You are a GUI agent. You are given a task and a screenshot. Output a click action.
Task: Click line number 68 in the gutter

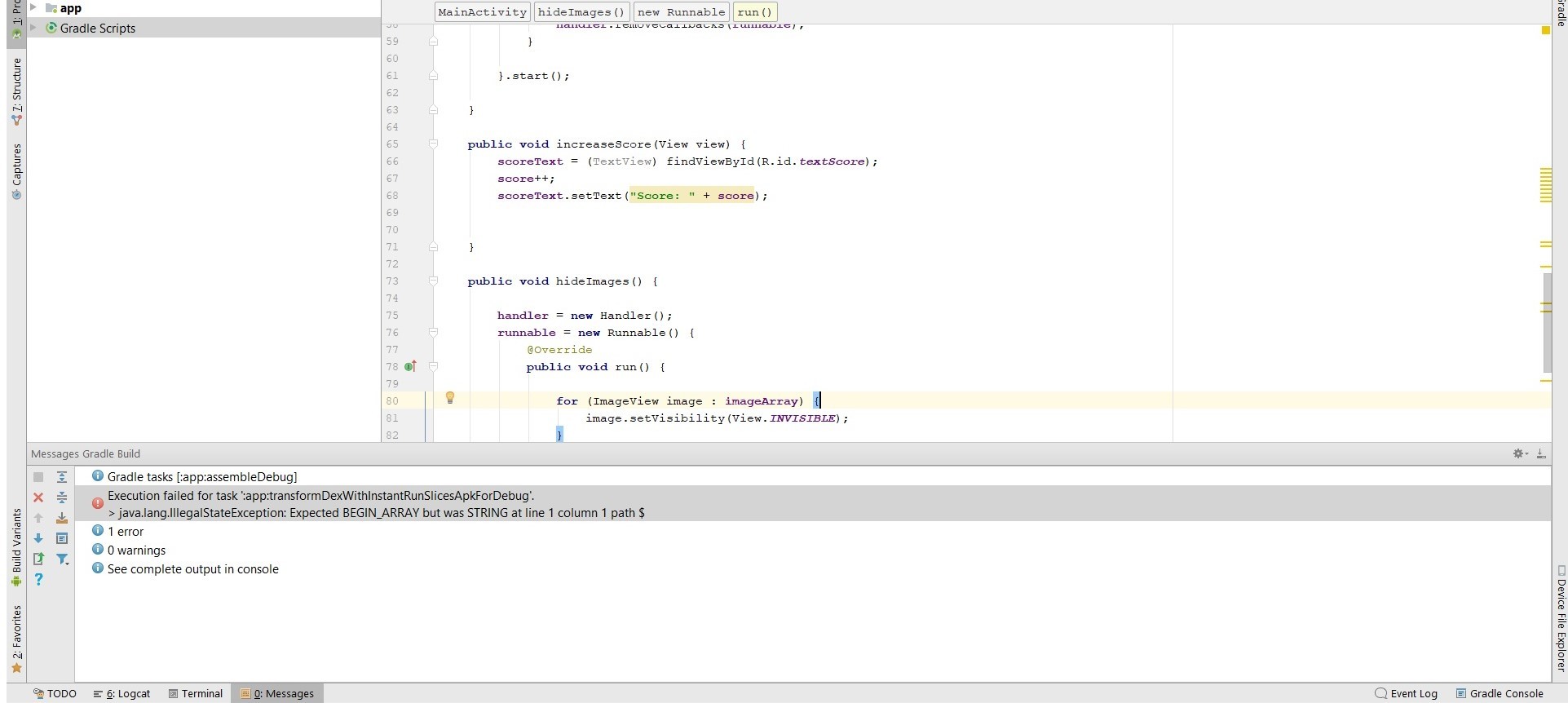tap(392, 196)
